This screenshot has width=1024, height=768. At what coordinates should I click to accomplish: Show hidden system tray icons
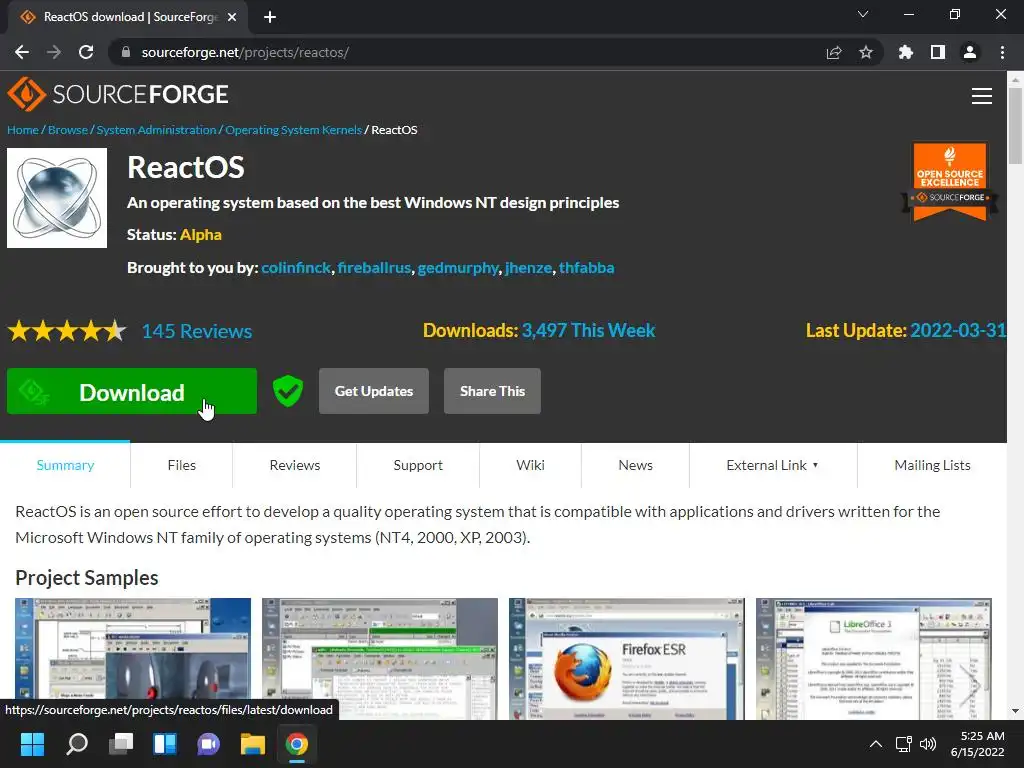(876, 744)
